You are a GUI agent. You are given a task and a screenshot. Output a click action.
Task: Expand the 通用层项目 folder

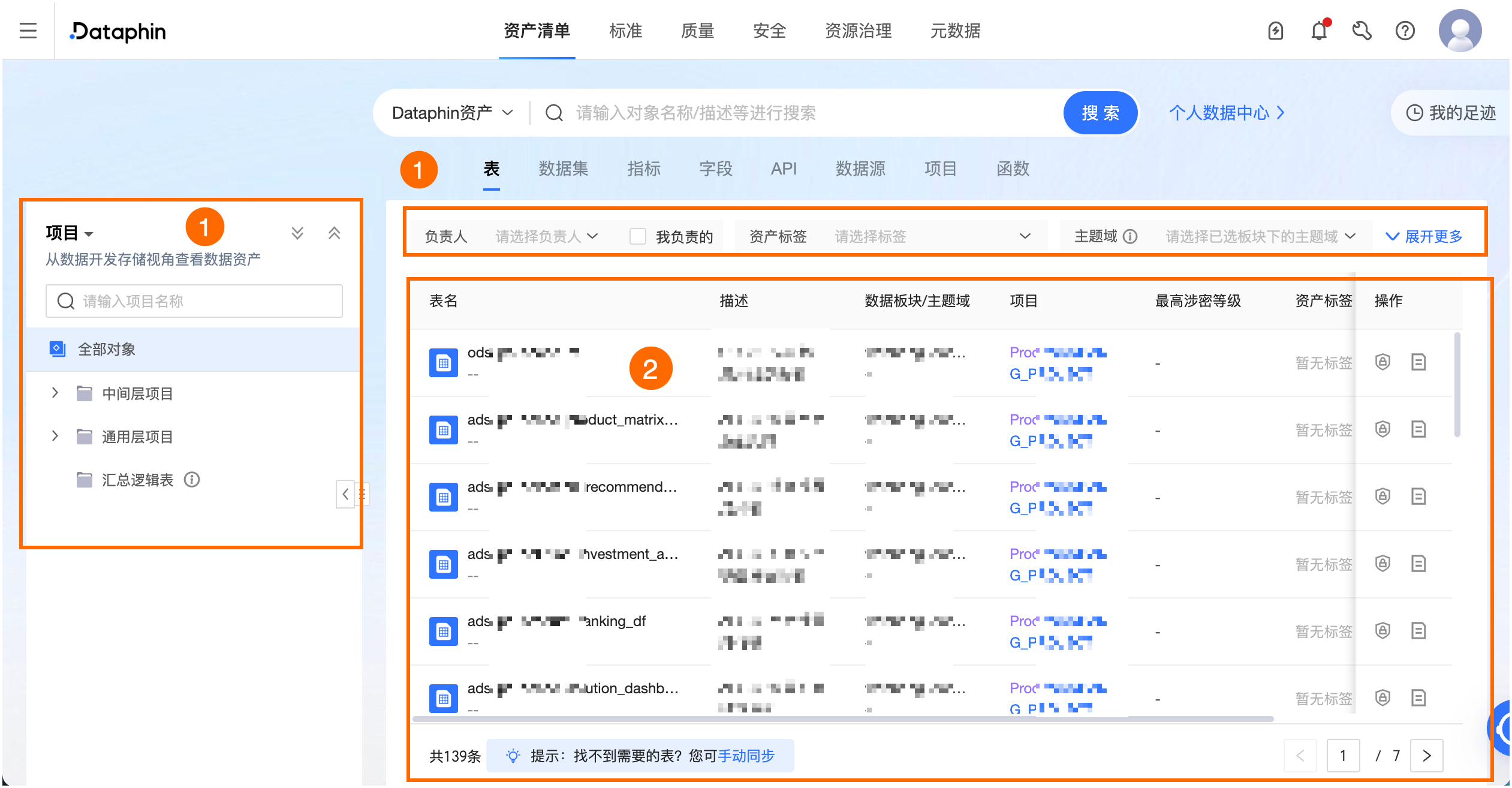click(x=55, y=436)
